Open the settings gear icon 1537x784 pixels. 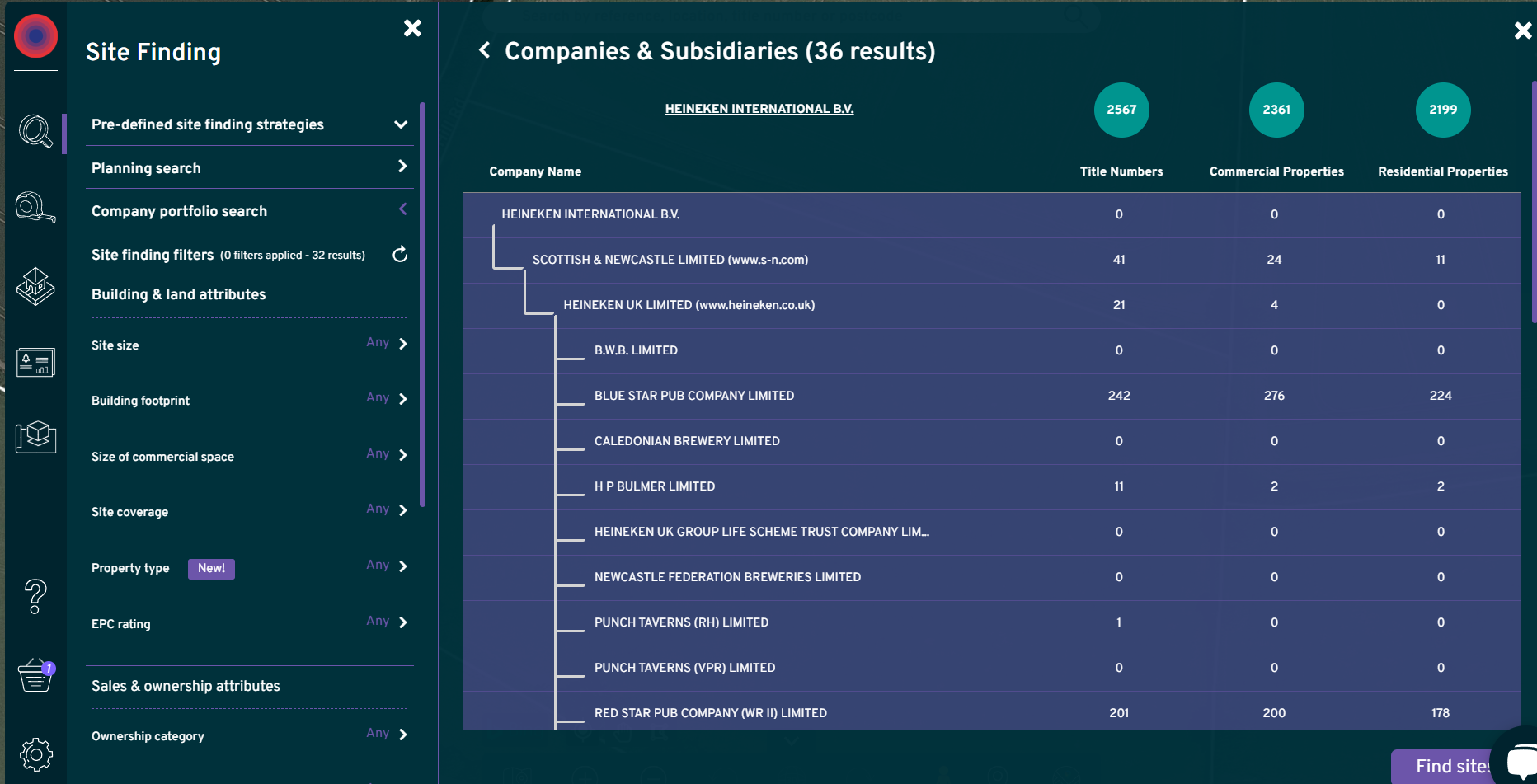35,754
